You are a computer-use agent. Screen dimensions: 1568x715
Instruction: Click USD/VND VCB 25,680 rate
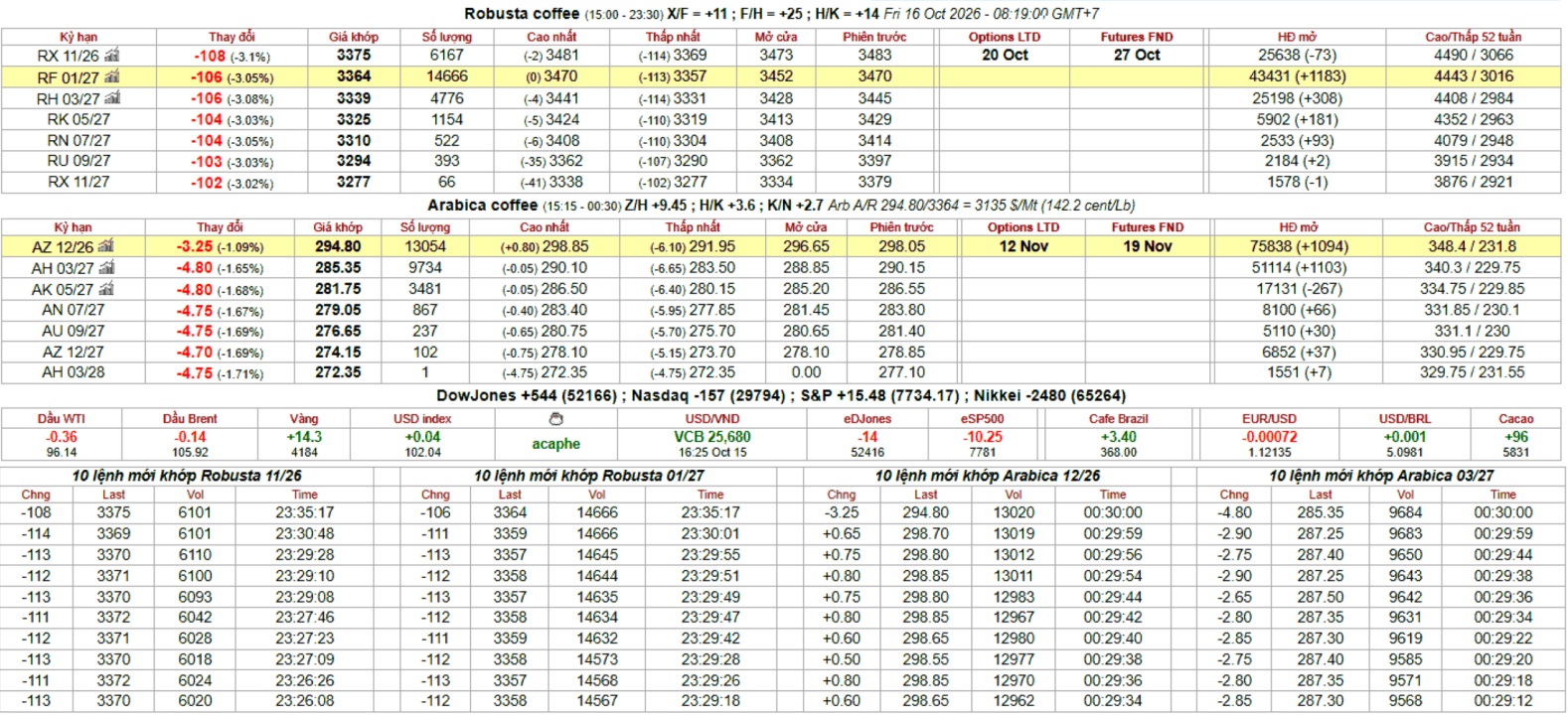pos(711,437)
